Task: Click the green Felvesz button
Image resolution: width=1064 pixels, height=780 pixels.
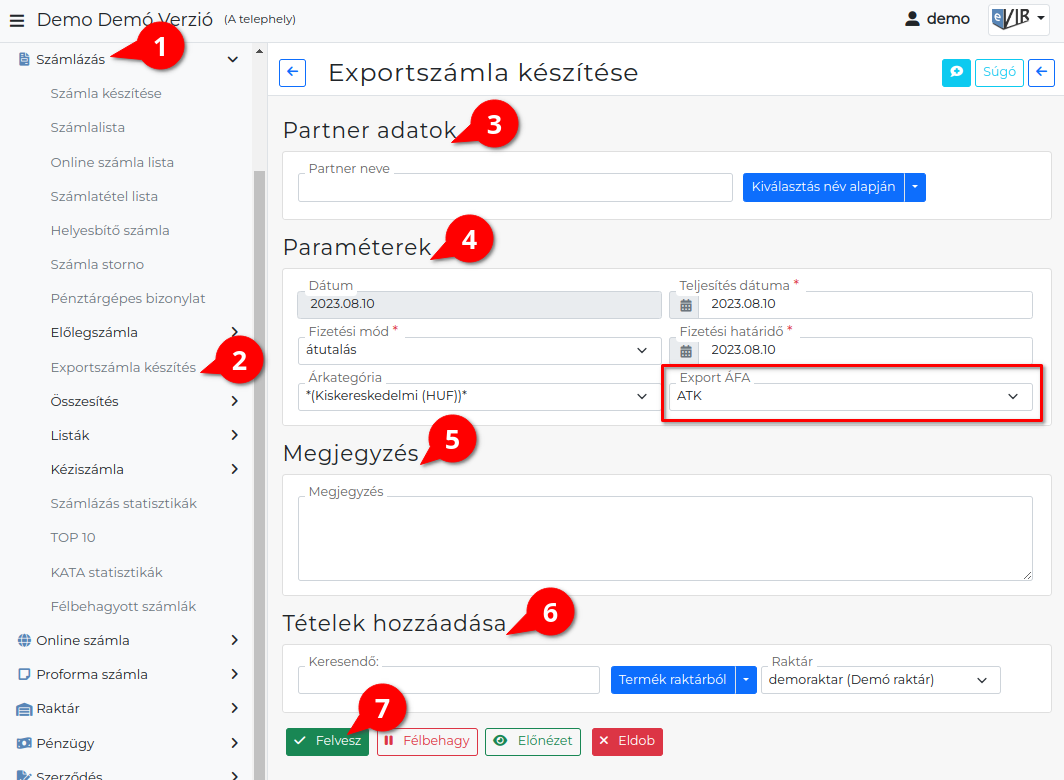Action: click(327, 741)
